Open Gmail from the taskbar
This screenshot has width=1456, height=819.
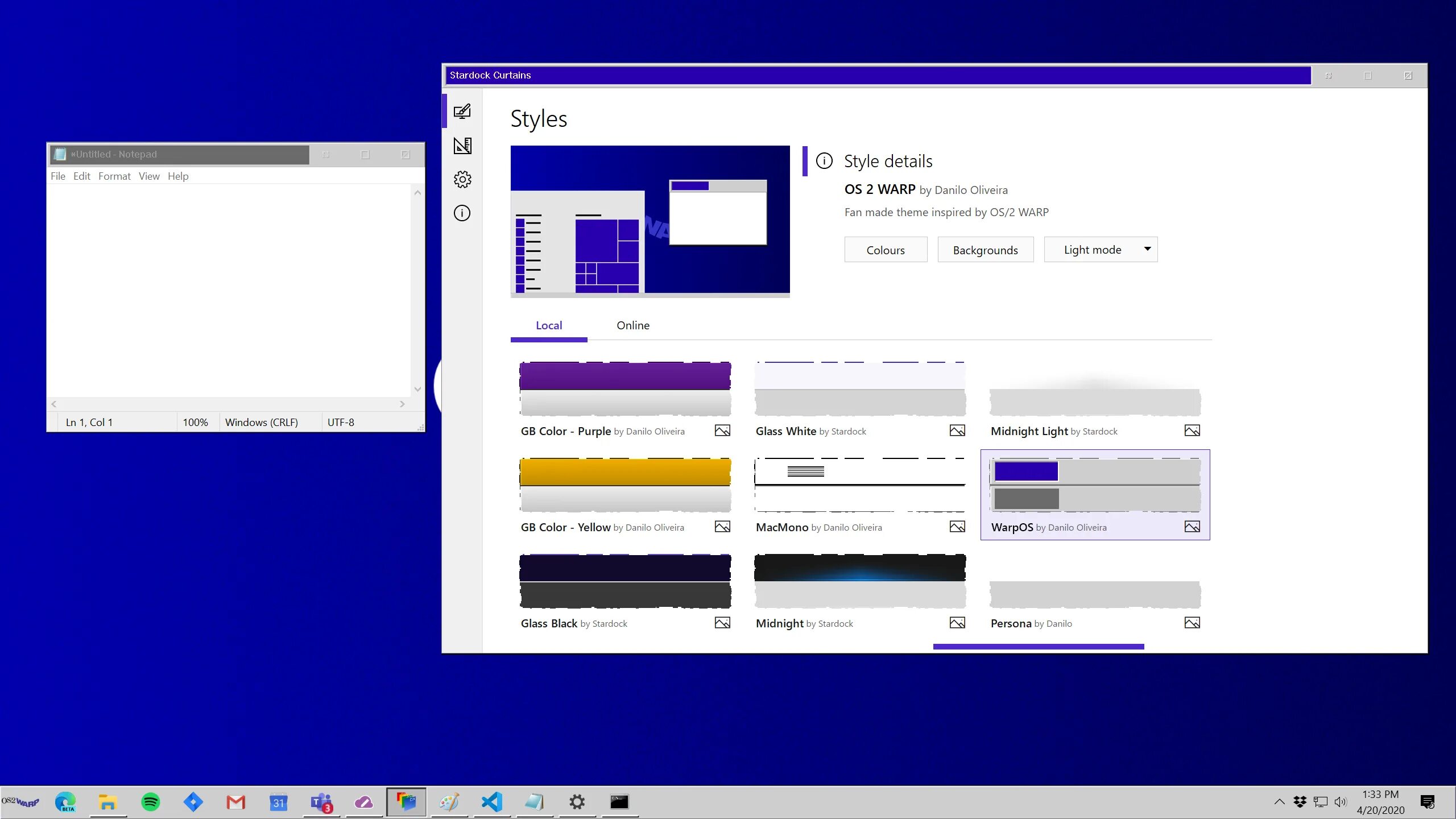[x=235, y=802]
